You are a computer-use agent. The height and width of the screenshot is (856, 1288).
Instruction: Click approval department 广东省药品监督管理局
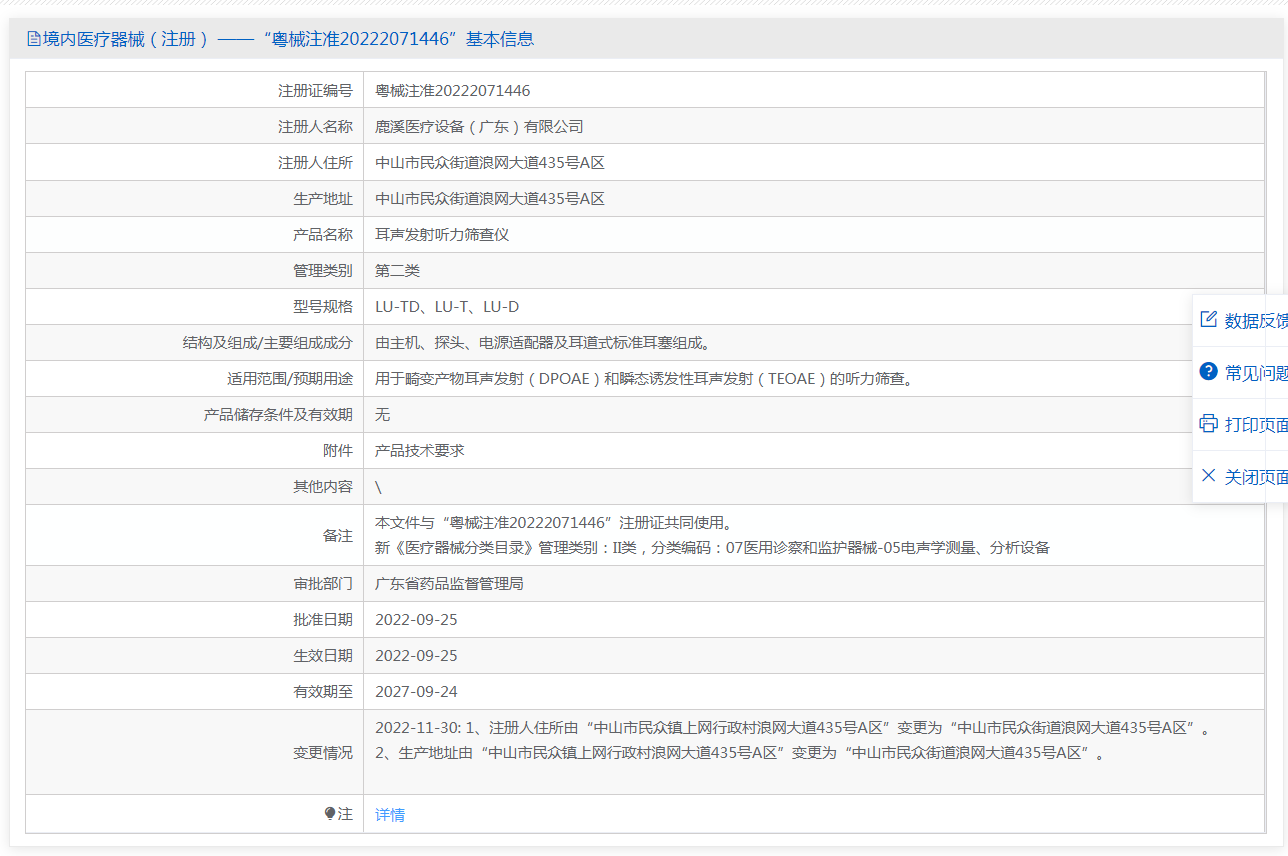[x=449, y=584]
